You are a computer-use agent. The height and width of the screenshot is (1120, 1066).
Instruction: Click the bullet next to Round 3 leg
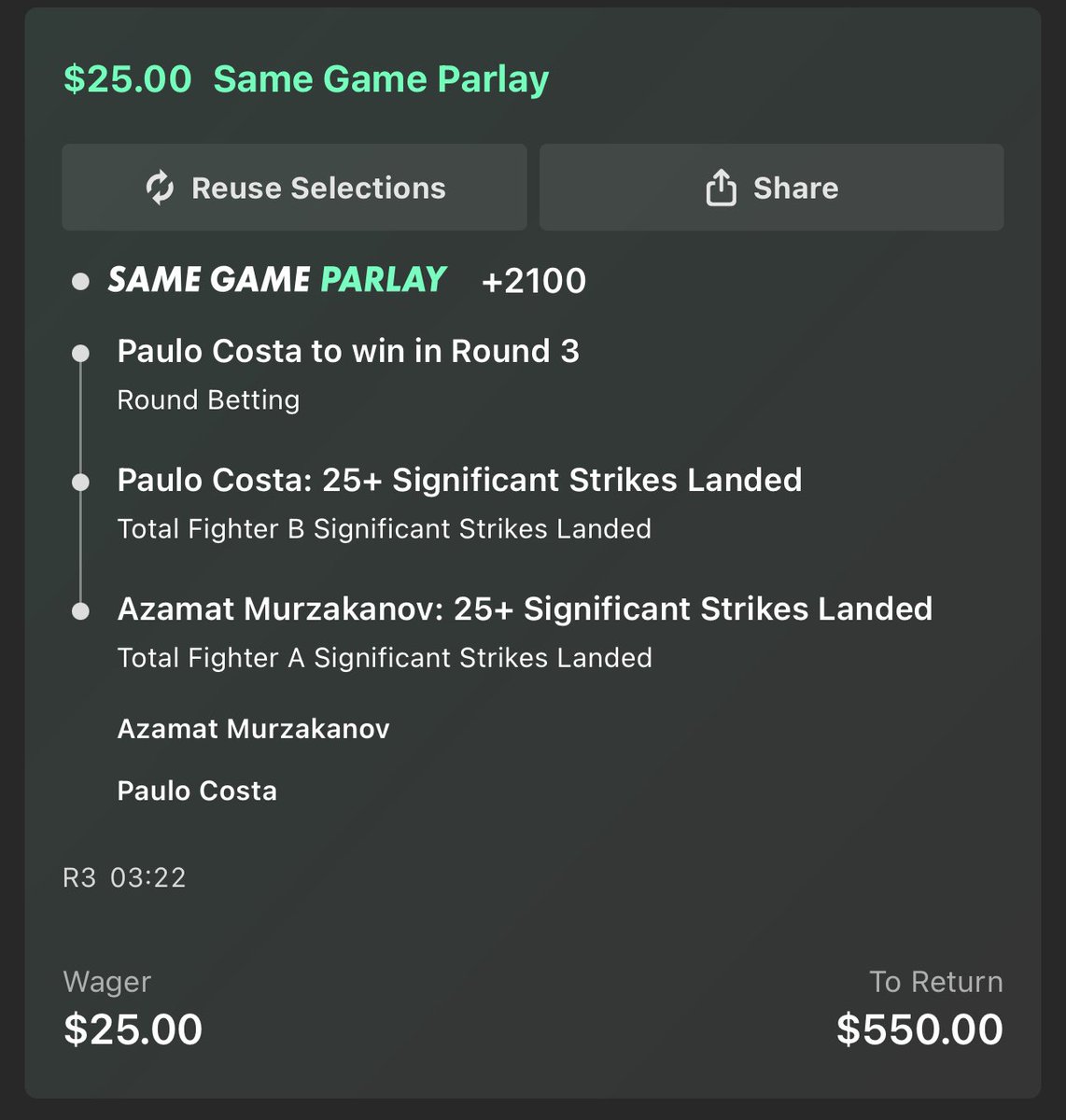pos(81,353)
